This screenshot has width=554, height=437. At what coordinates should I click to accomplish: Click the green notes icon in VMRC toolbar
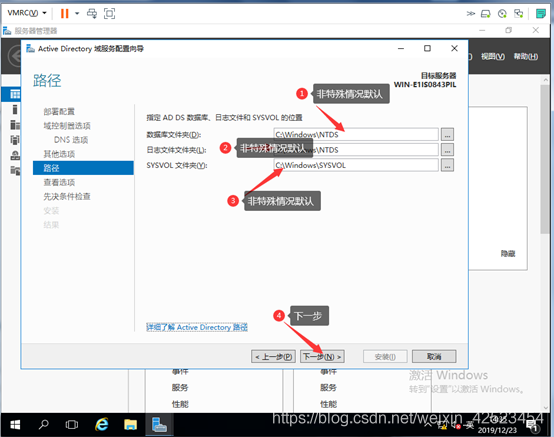pyautogui.click(x=540, y=14)
